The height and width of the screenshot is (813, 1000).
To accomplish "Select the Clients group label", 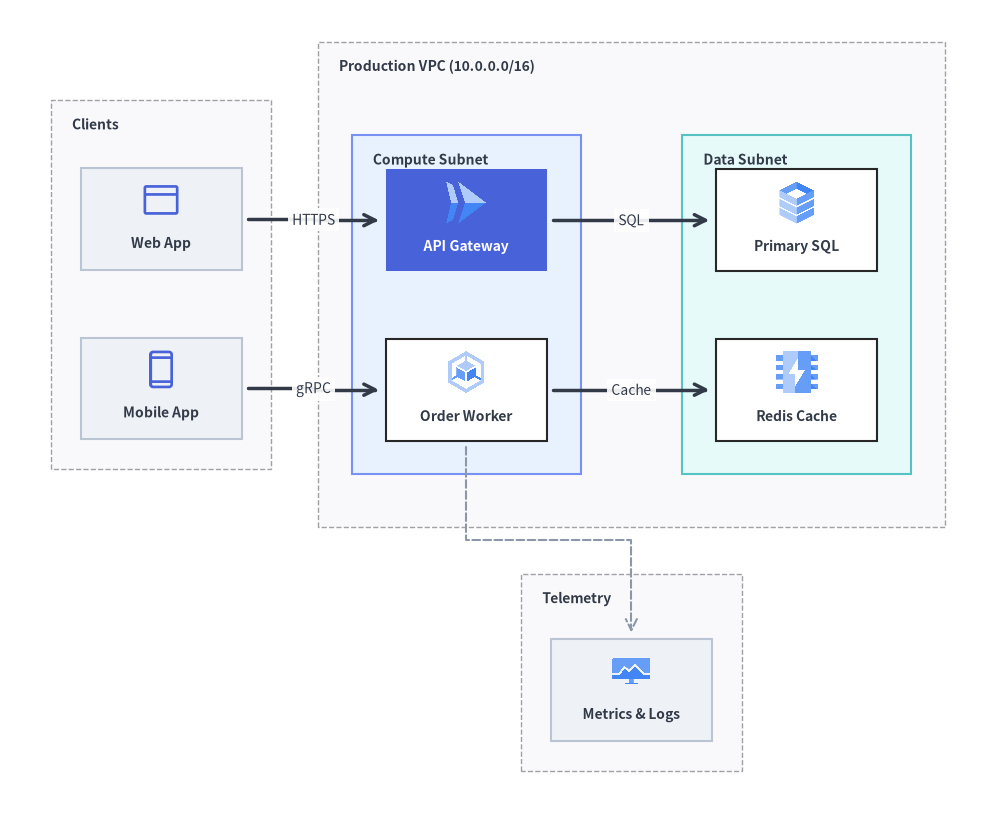I will 95,124.
